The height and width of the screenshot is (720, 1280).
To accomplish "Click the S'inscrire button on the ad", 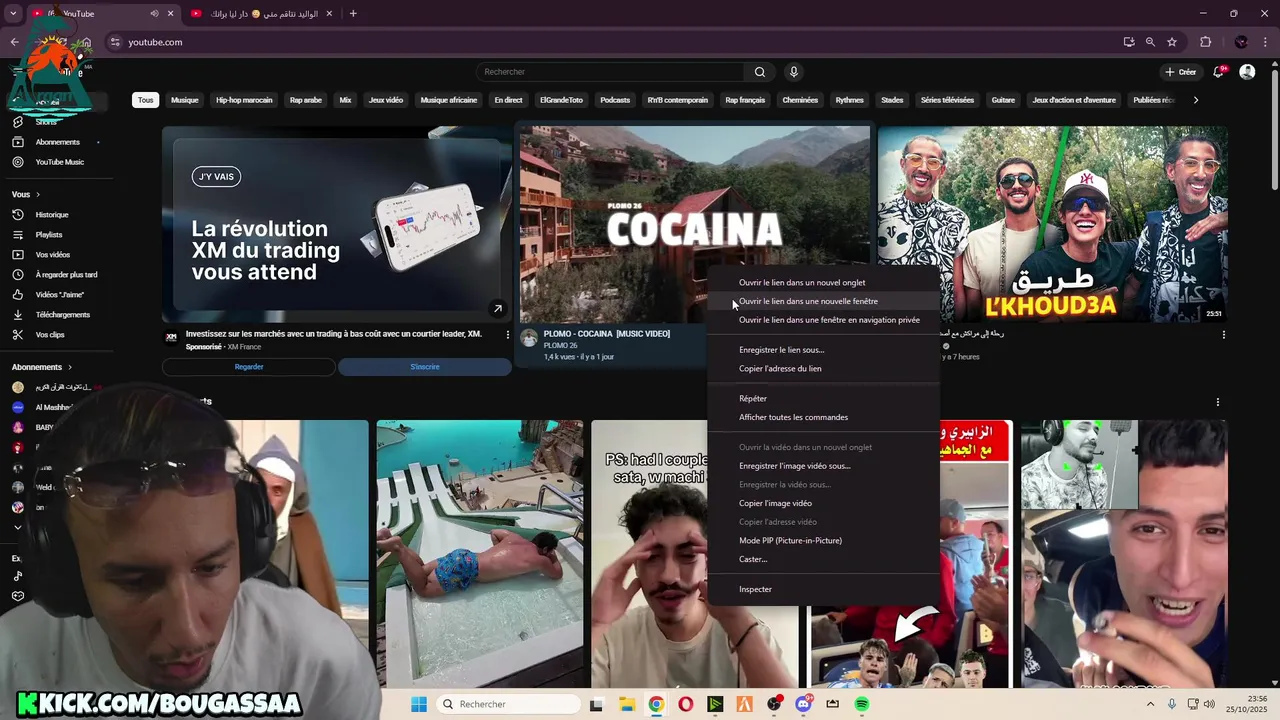I will pyautogui.click(x=425, y=367).
